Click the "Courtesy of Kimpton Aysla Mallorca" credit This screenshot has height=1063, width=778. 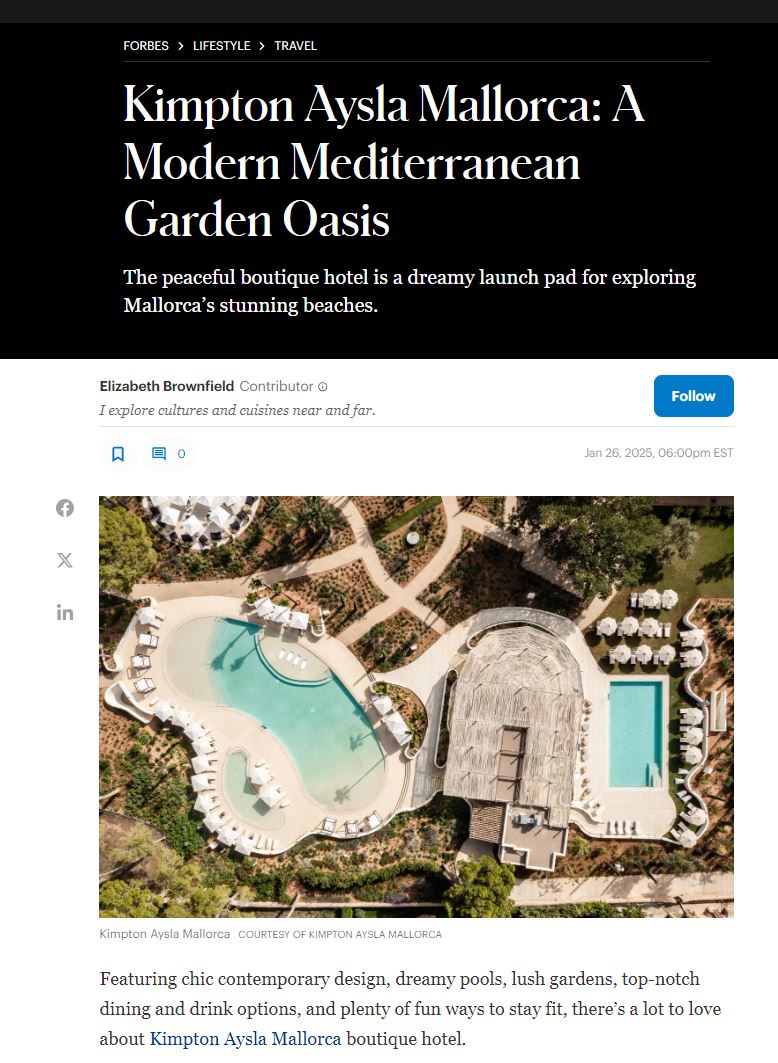click(x=339, y=934)
